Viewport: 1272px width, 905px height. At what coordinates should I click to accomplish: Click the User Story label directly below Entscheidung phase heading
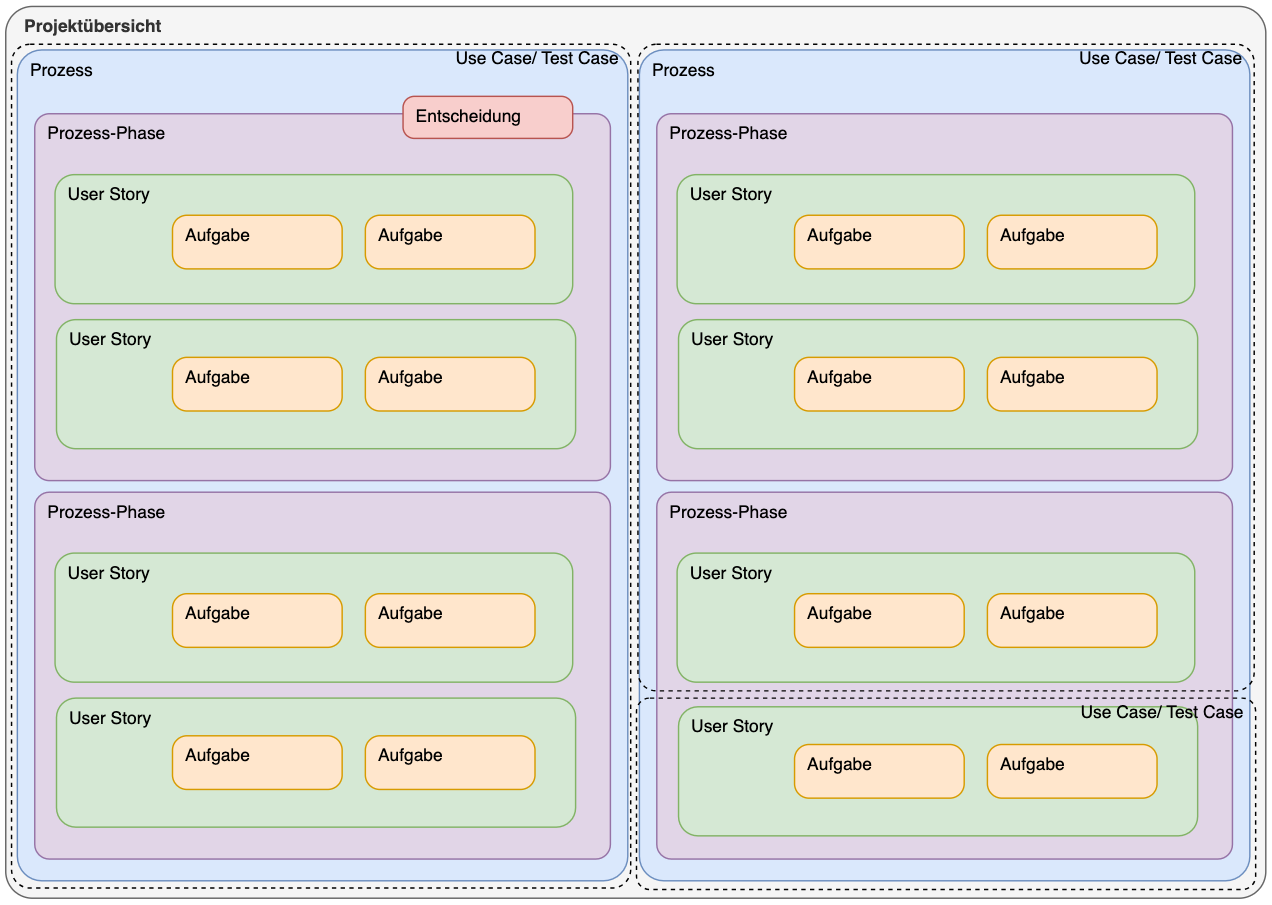pos(108,194)
